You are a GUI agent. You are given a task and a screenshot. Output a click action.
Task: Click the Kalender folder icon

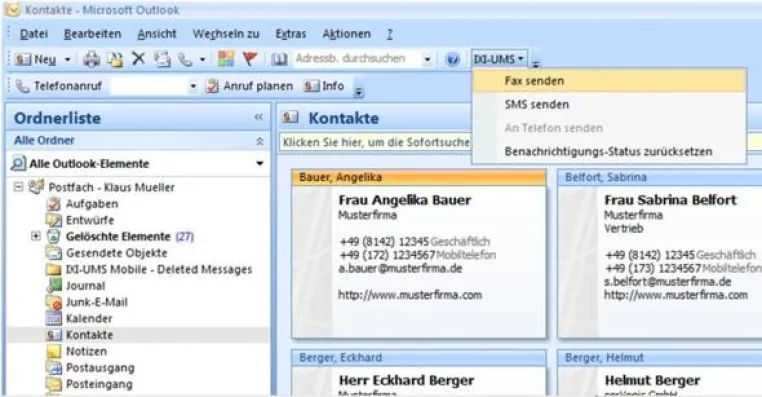pyautogui.click(x=53, y=319)
